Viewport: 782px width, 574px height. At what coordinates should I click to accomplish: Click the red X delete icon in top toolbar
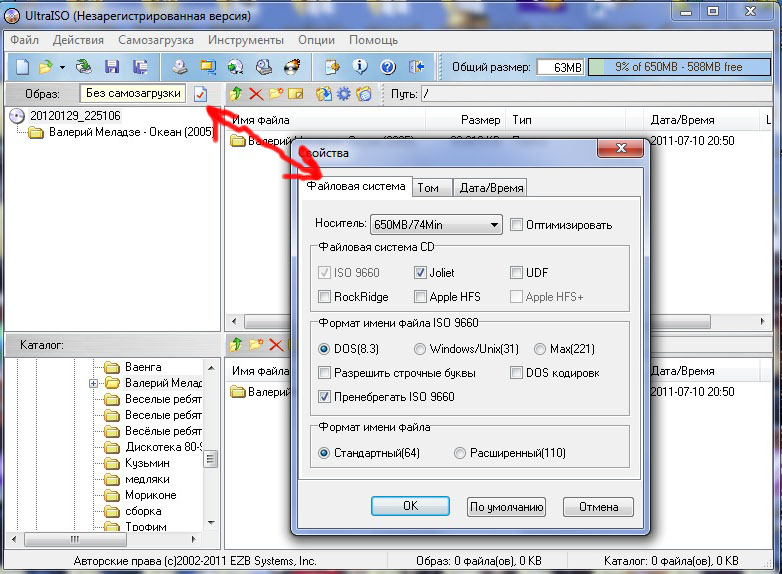256,94
